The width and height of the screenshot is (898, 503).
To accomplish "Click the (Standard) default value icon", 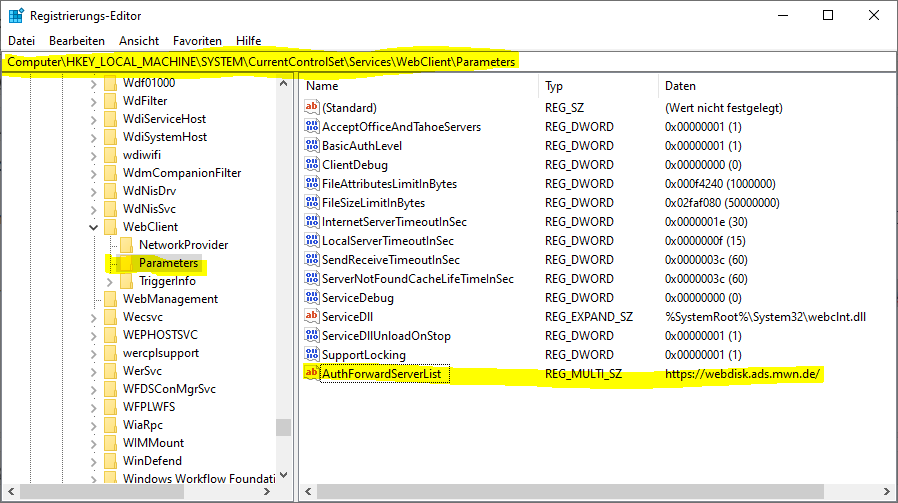I will pyautogui.click(x=311, y=108).
